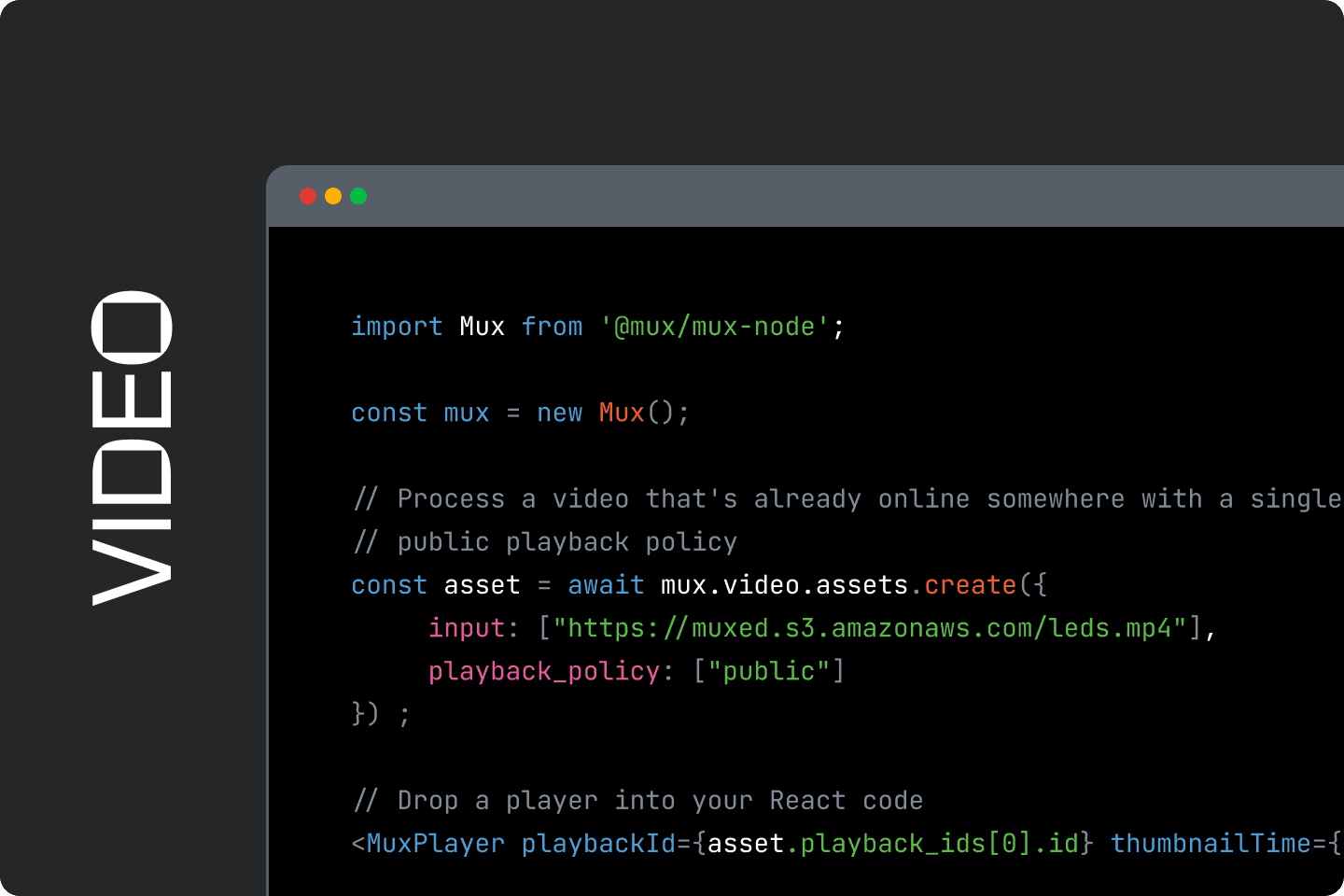
Task: Click the 'await' keyword
Action: [x=606, y=585]
